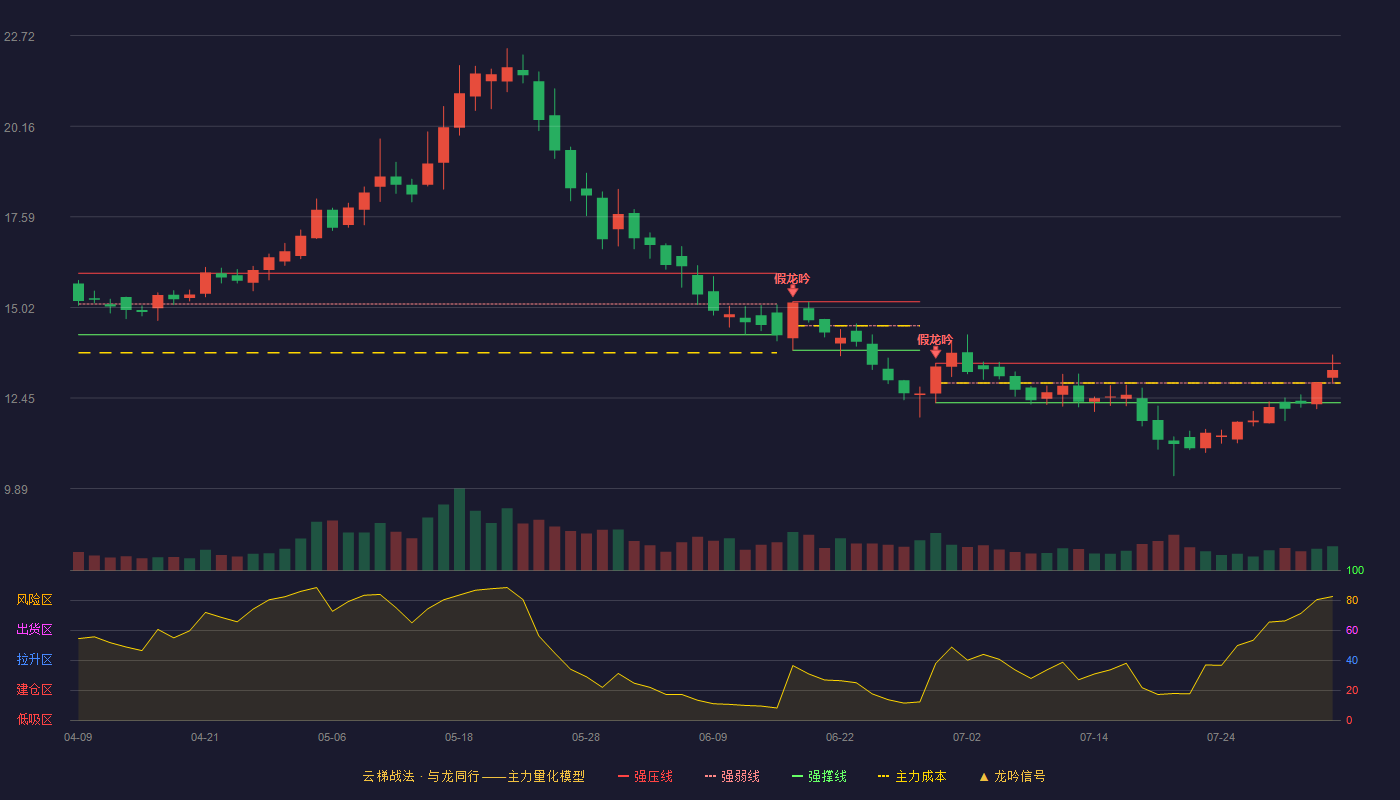Click the 07-02 date label
This screenshot has height=800, width=1400.
[x=967, y=737]
